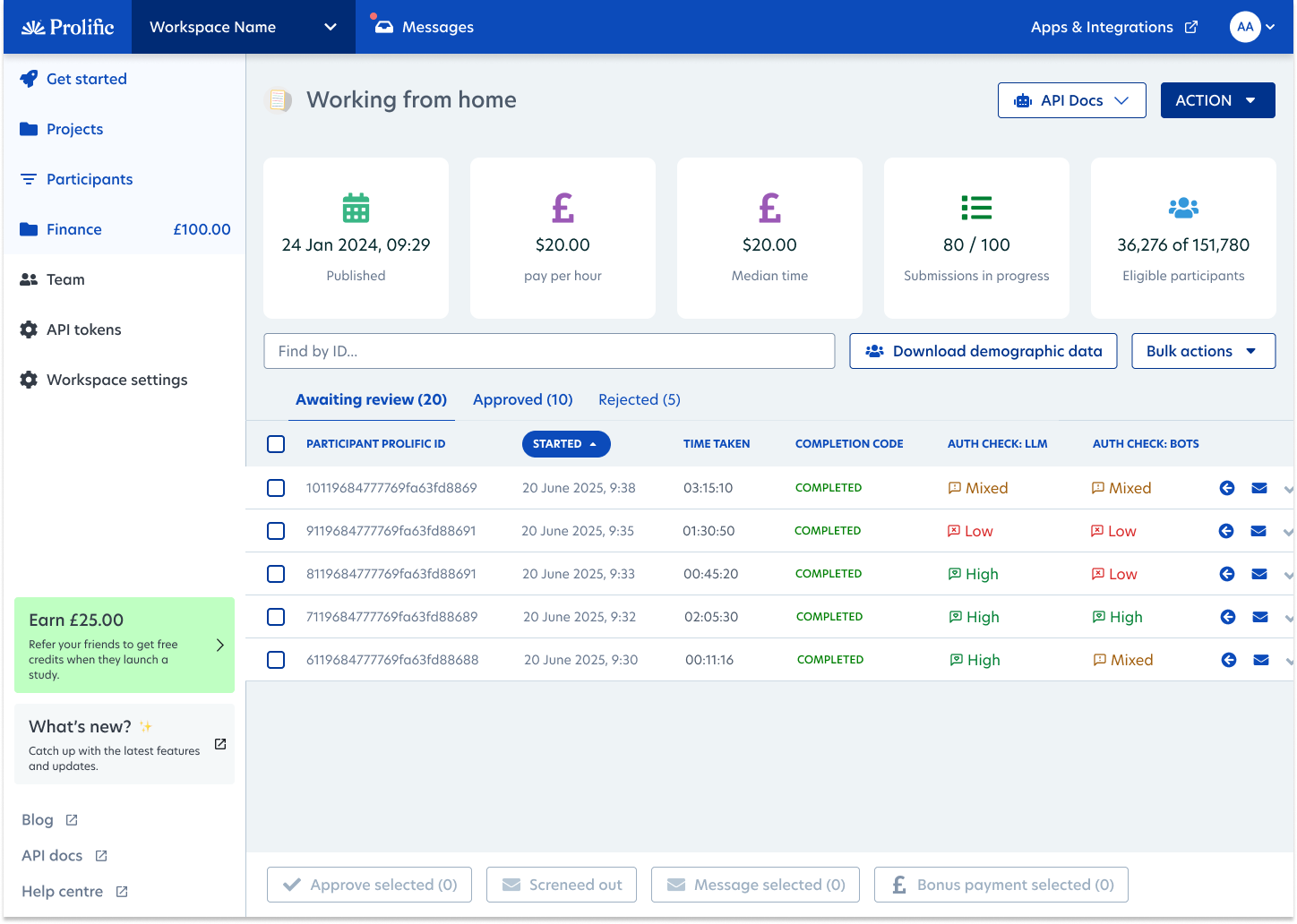1297x924 pixels.
Task: Open the Bulk actions dropdown
Action: point(1203,351)
